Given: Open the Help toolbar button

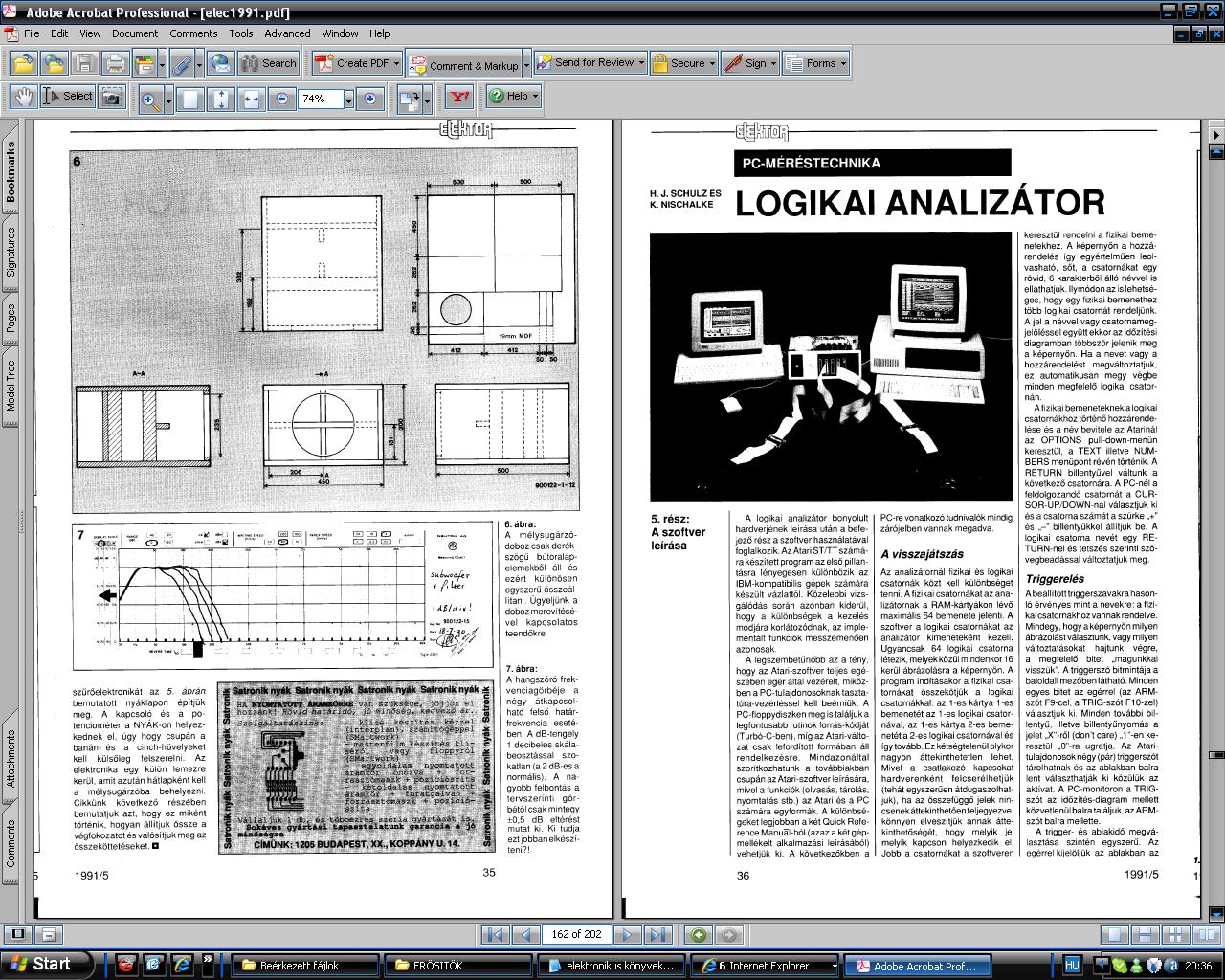Looking at the screenshot, I should pos(513,97).
